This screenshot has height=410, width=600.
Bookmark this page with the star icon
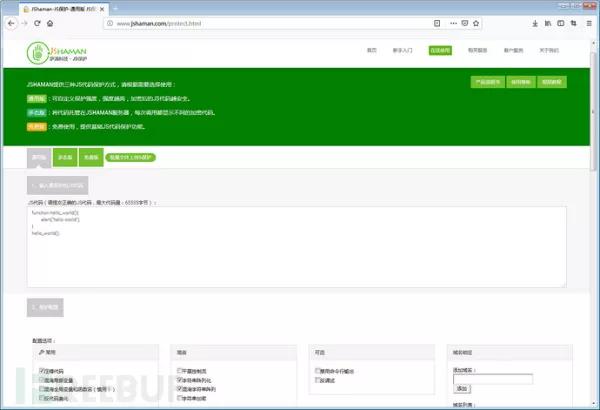(x=476, y=23)
